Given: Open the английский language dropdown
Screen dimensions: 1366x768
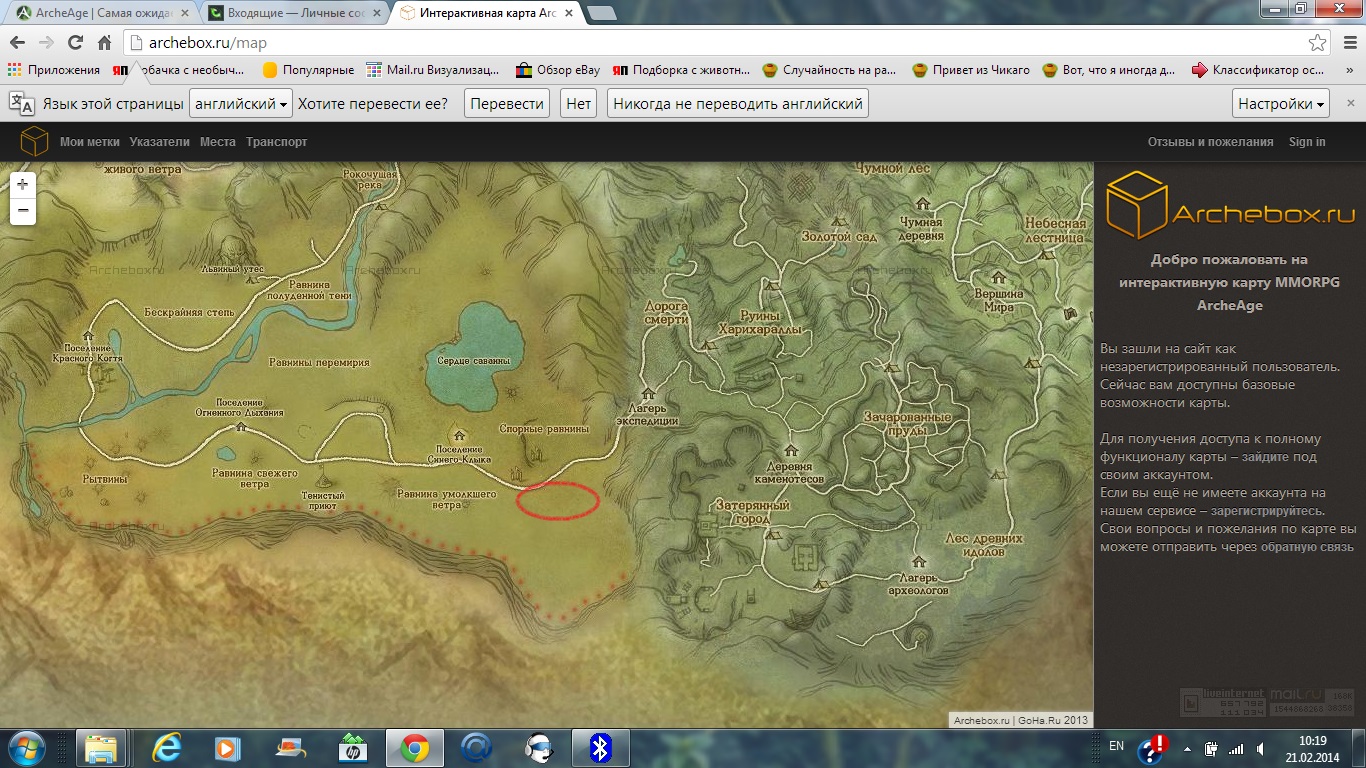Looking at the screenshot, I should [241, 104].
